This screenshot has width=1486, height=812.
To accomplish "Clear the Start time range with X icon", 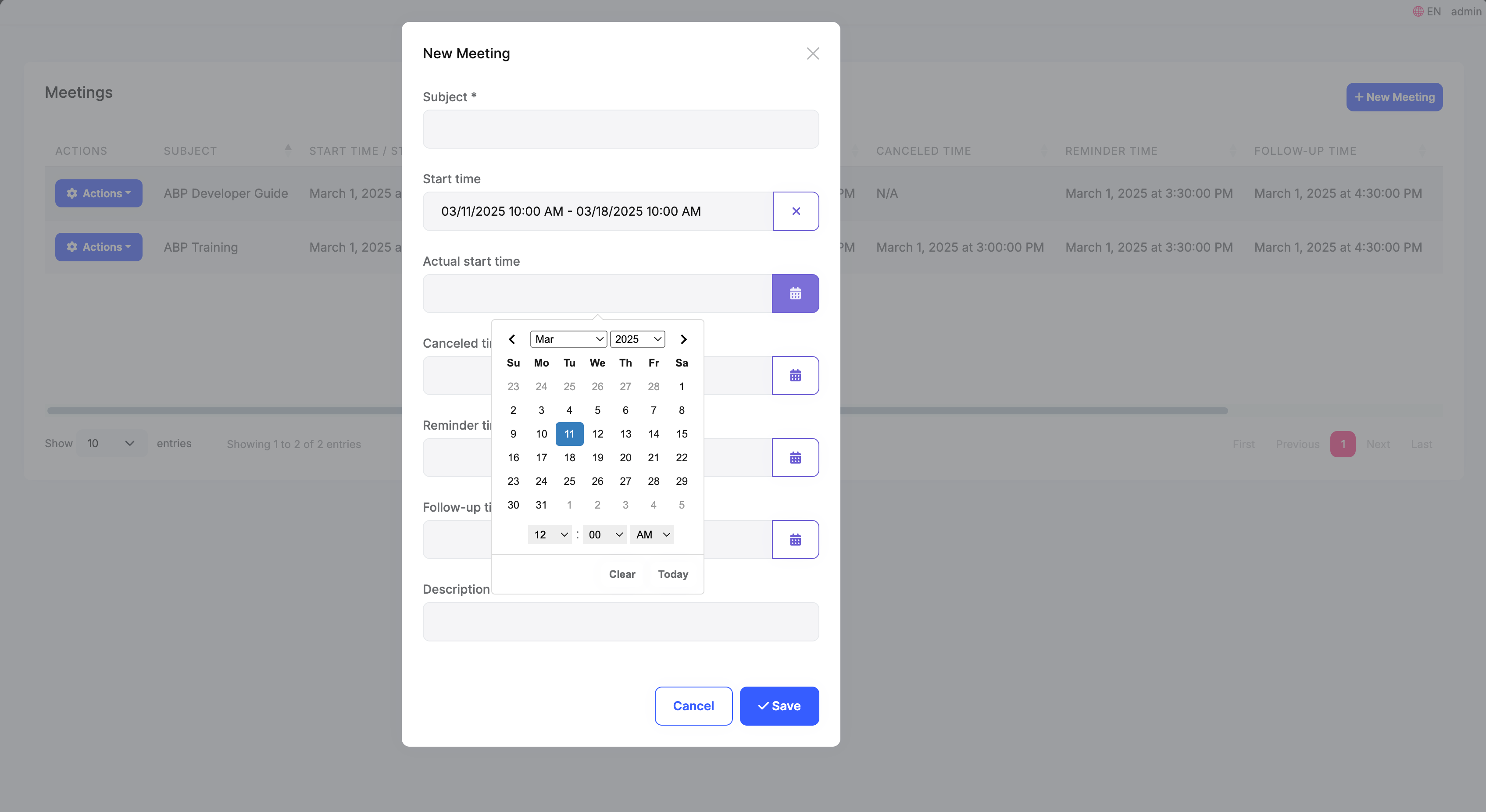I will pyautogui.click(x=796, y=211).
